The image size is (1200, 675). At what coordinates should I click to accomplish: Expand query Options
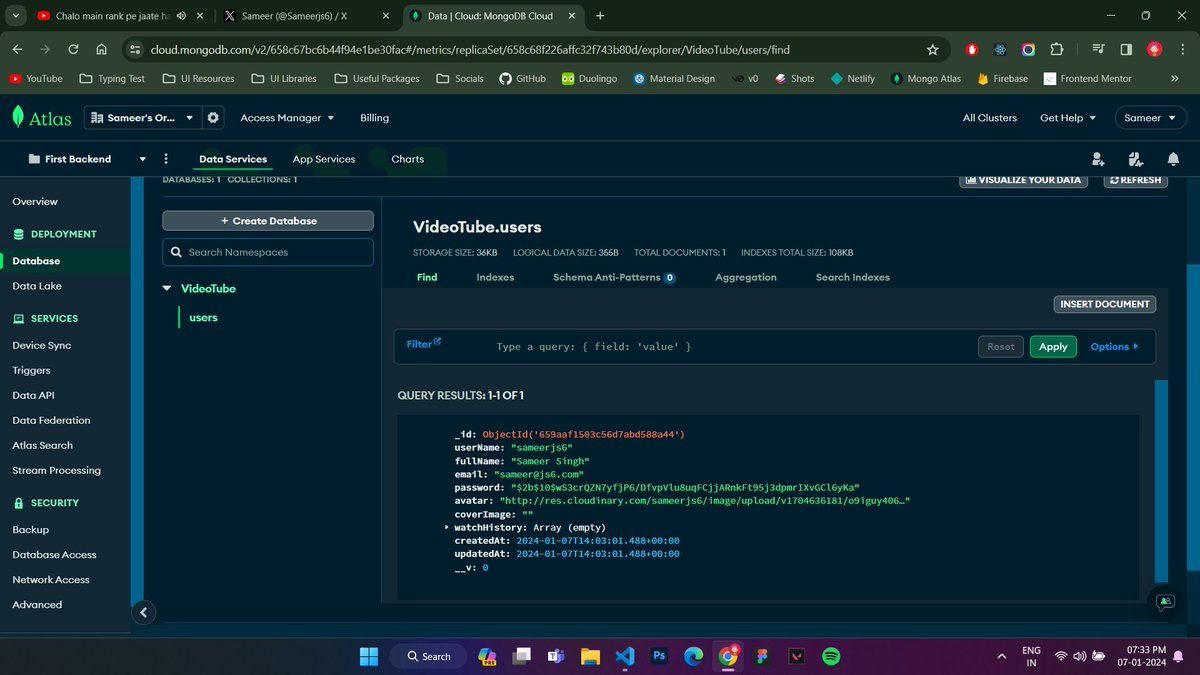(x=1114, y=347)
